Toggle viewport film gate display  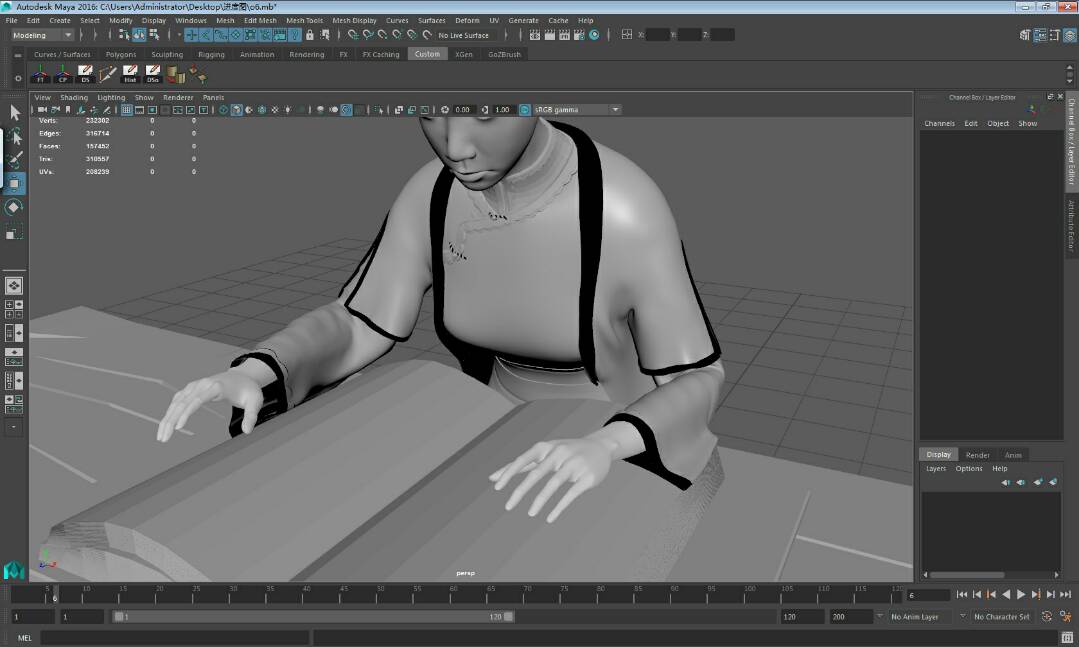(140, 109)
